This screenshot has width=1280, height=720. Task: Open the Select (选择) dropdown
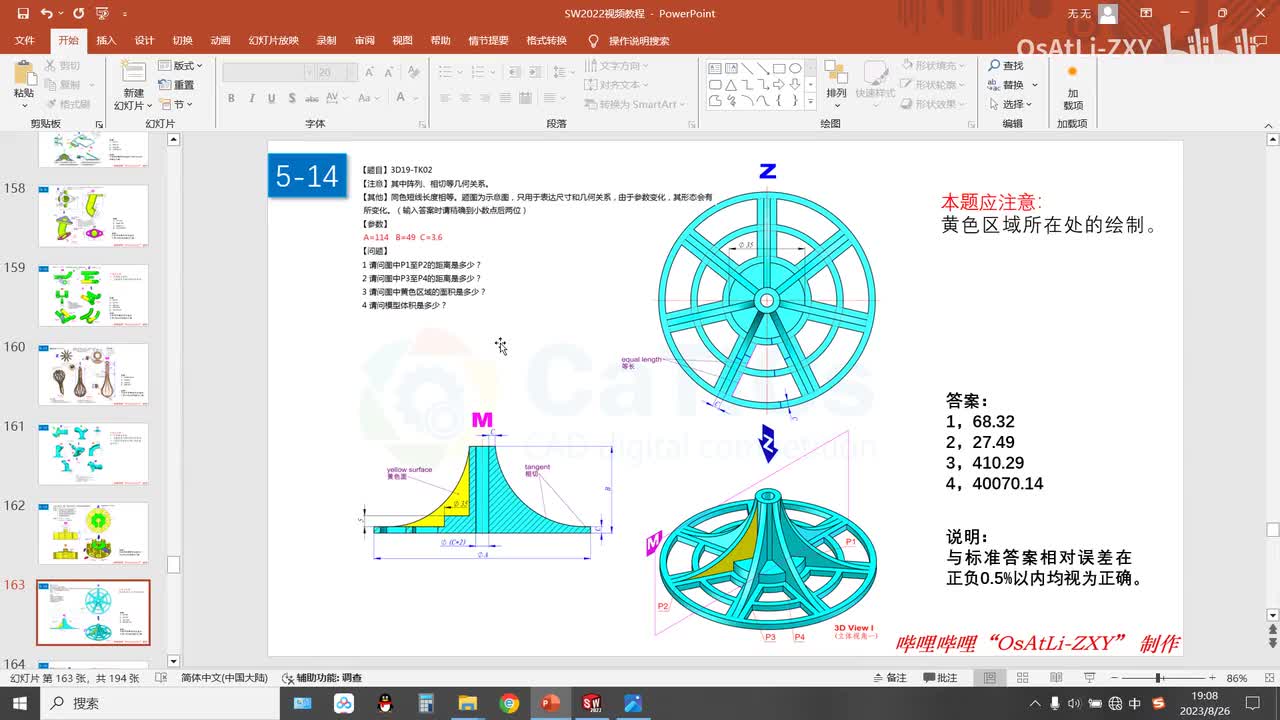(x=1011, y=104)
